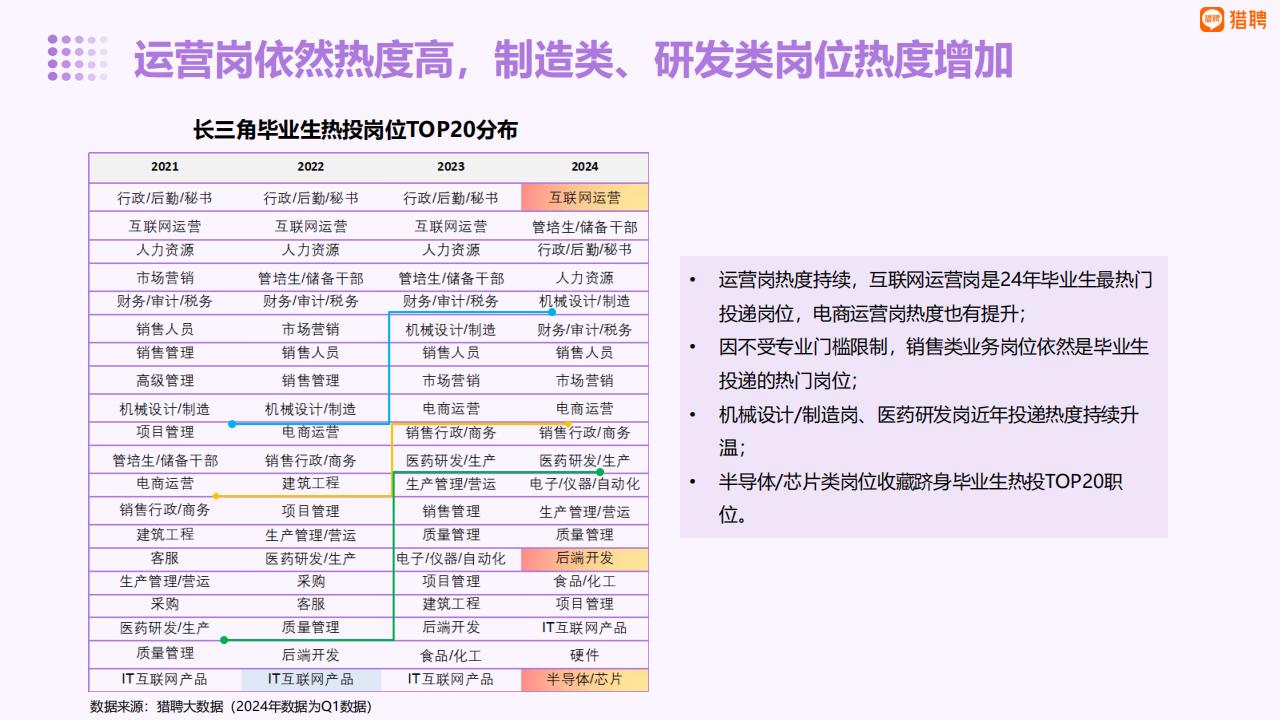
Task: Click 食品/化工 in the 2024 column
Action: click(x=585, y=581)
